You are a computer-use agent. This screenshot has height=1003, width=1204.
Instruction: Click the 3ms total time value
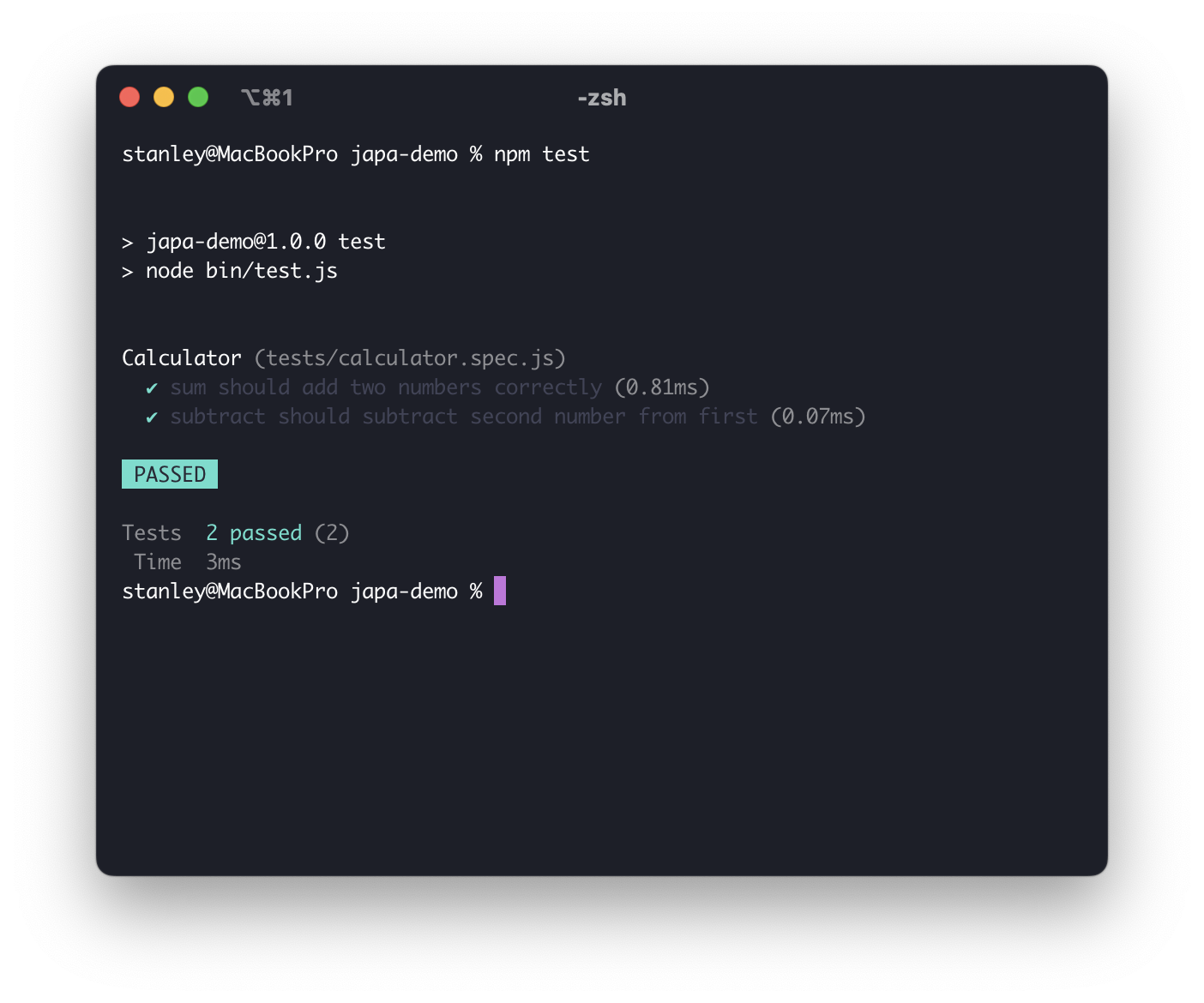pyautogui.click(x=223, y=562)
